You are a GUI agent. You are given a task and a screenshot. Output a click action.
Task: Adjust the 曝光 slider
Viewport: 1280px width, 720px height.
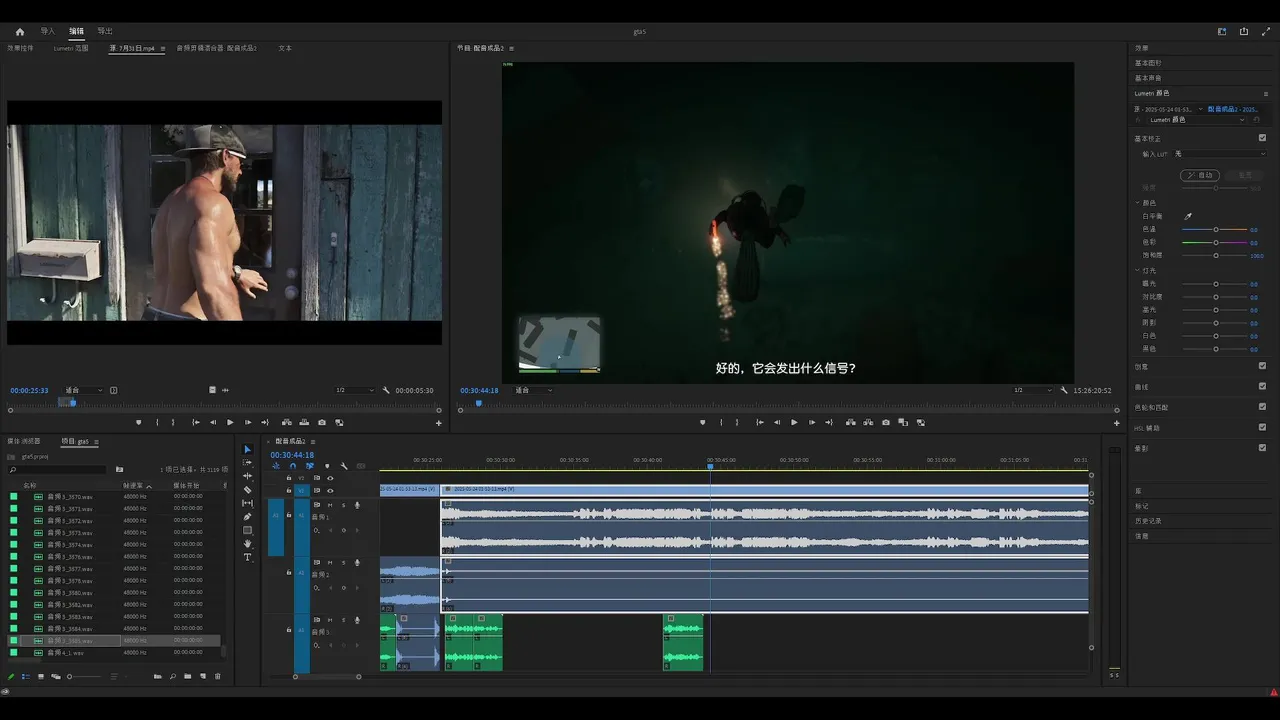click(1215, 284)
